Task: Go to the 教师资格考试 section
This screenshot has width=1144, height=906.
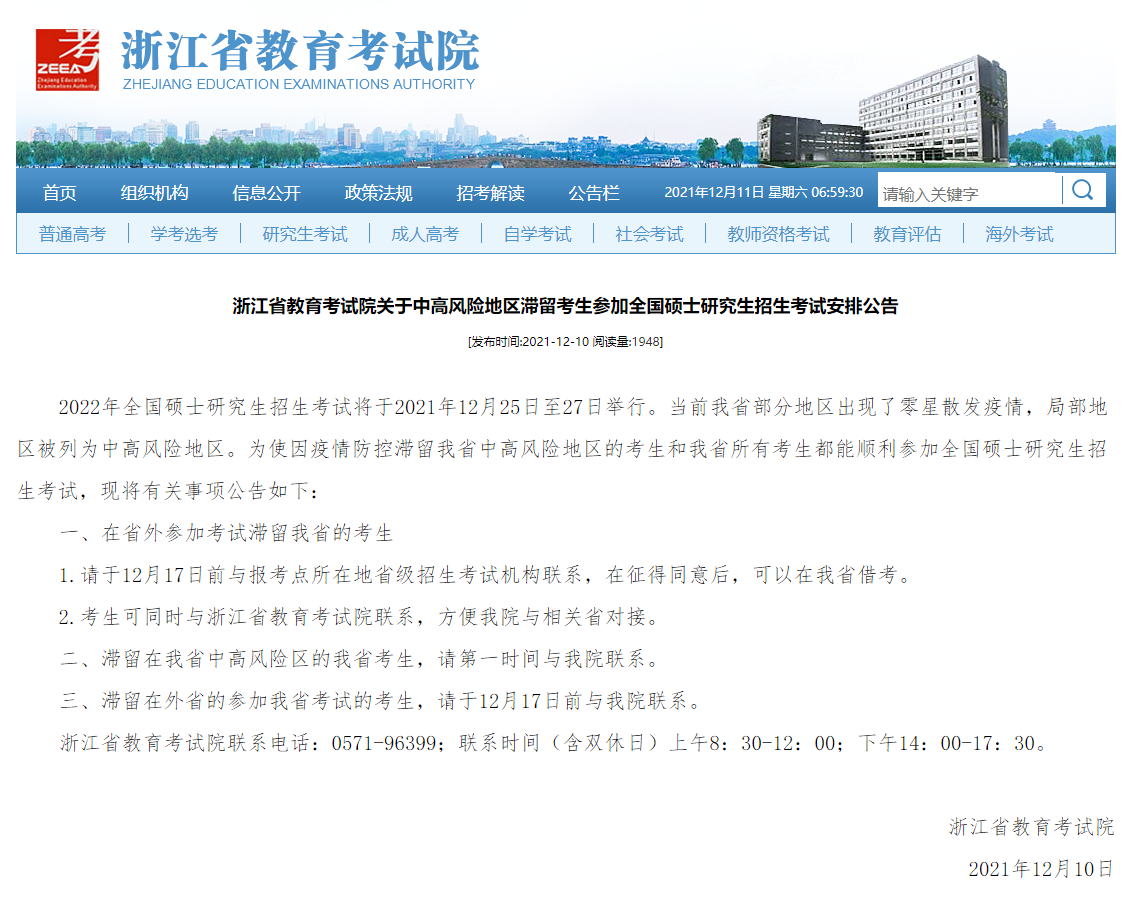Action: (x=778, y=234)
